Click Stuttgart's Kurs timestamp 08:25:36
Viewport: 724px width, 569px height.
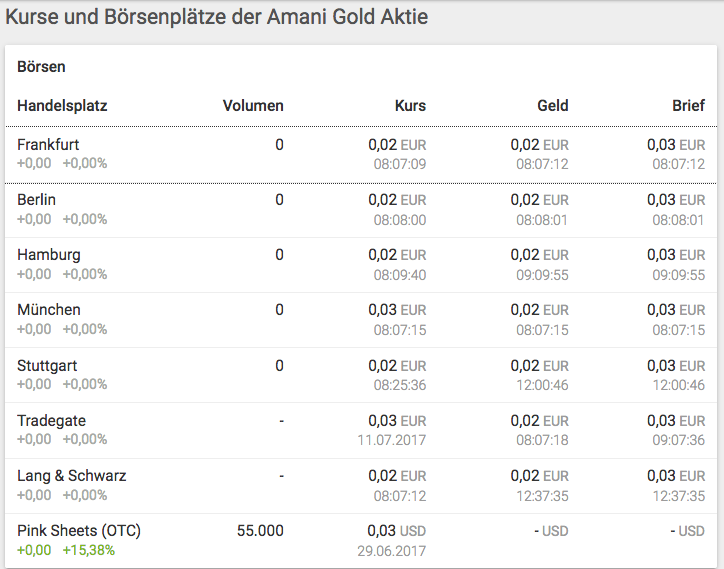click(x=400, y=385)
